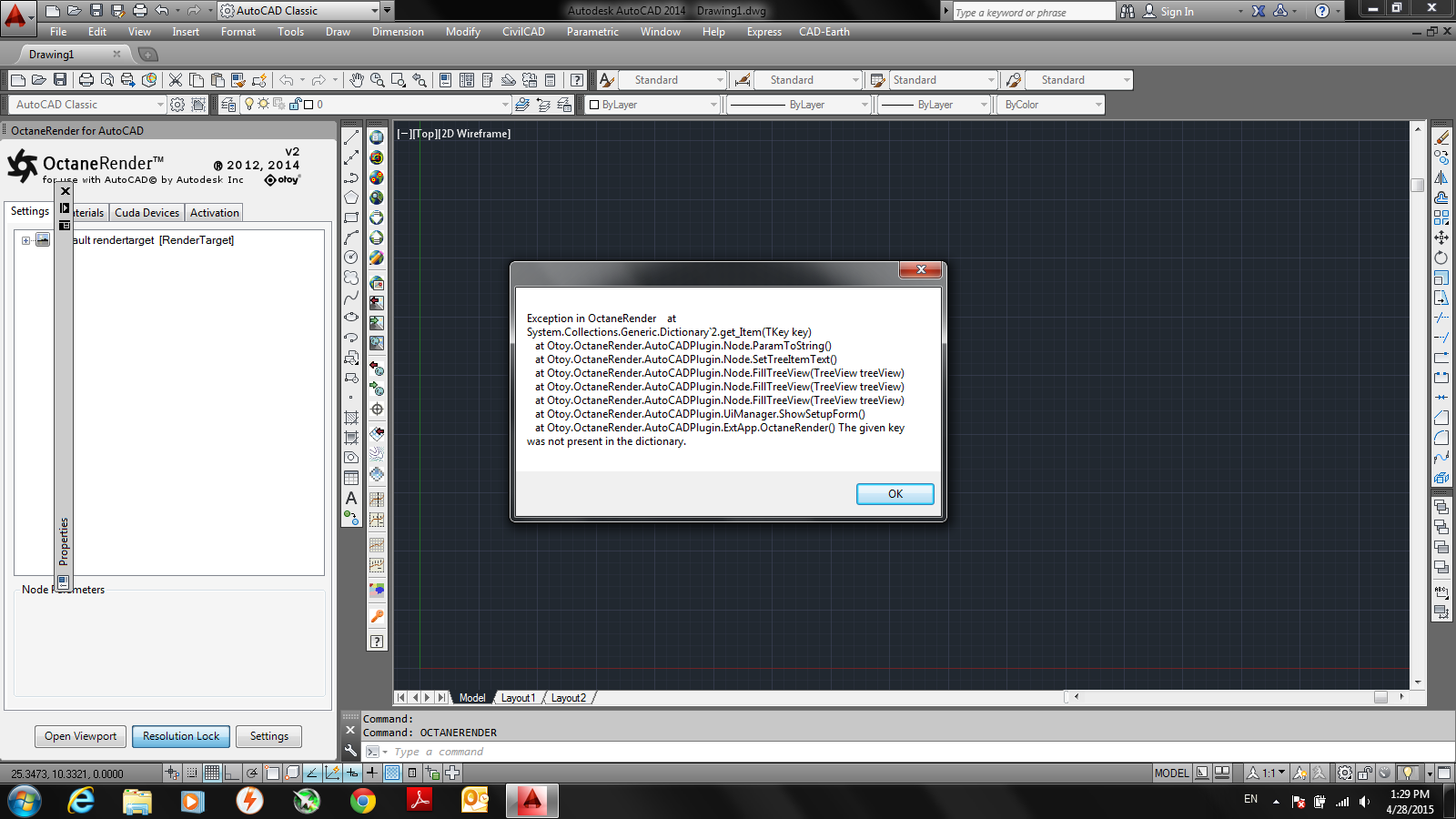Viewport: 1456px width, 819px height.
Task: Open the Windows Start menu
Action: point(25,801)
